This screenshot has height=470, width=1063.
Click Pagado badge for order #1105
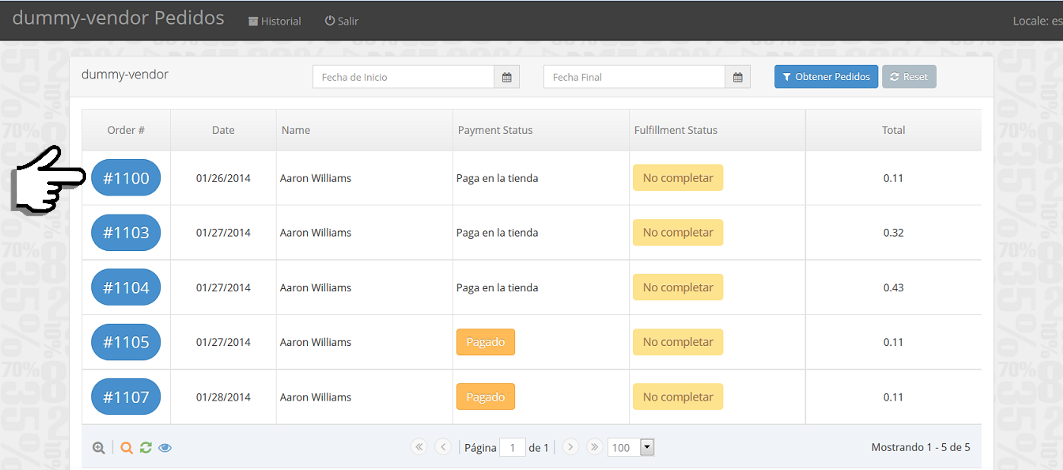485,342
